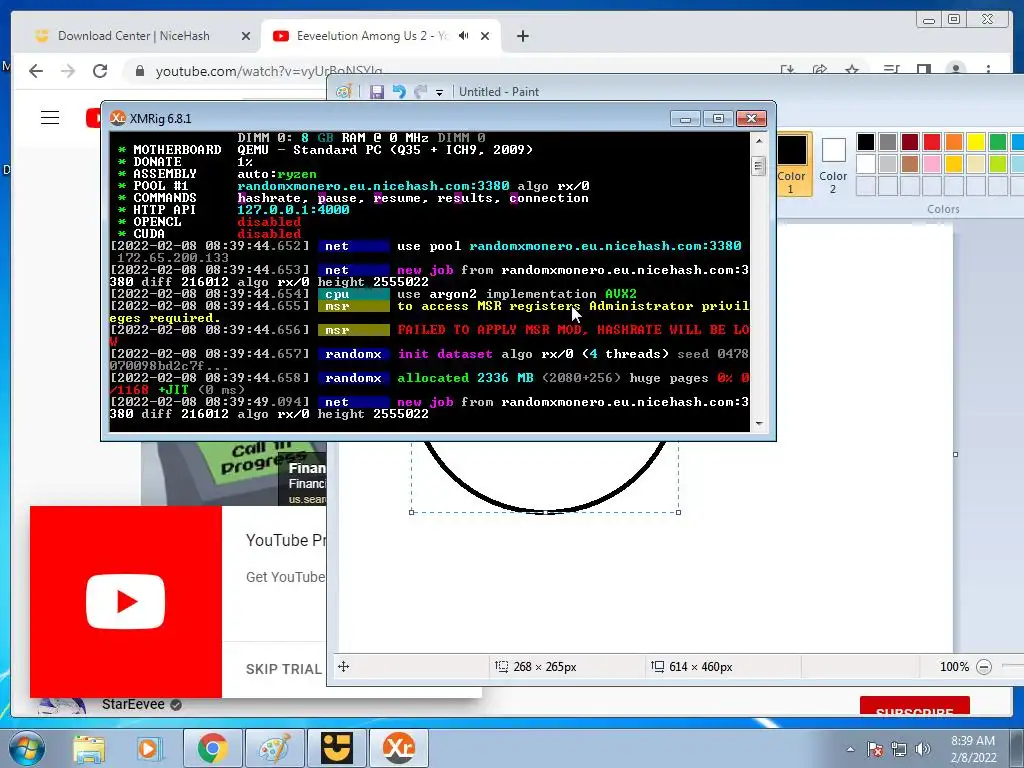This screenshot has width=1024, height=768.
Task: Switch to Download Center NiceHash tab
Action: pos(134,36)
